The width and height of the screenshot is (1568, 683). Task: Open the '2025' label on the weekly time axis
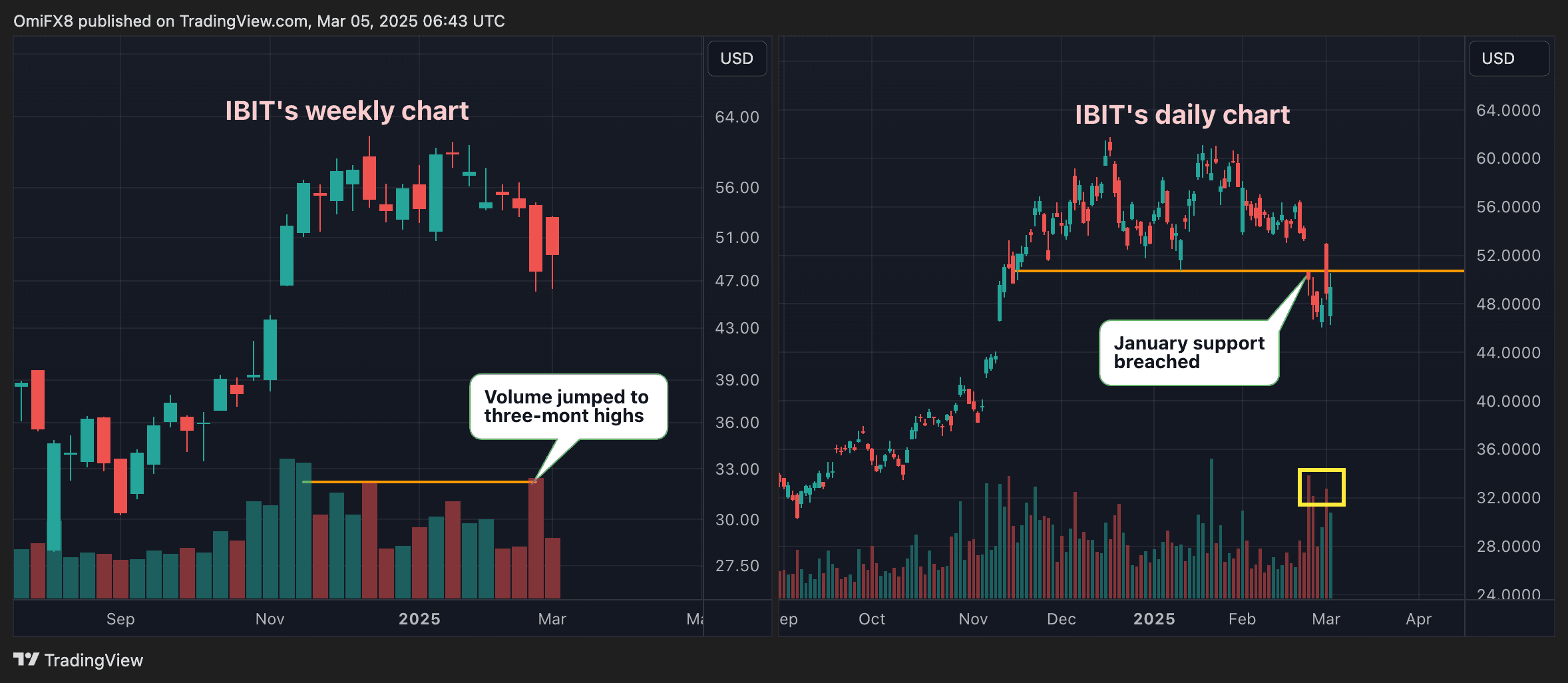[419, 618]
